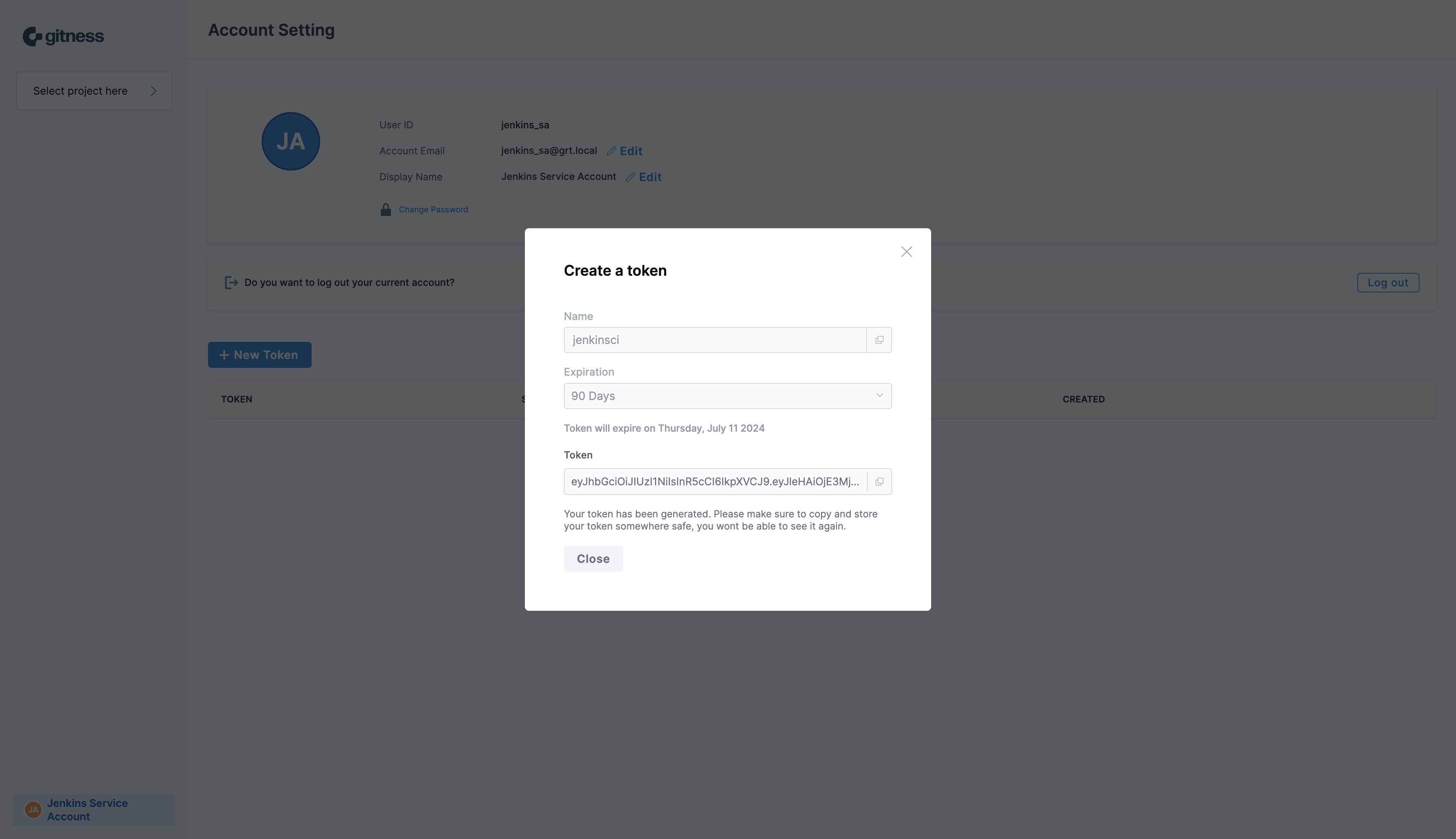The height and width of the screenshot is (839, 1456).
Task: Click the lock icon beside Change Password
Action: (386, 210)
